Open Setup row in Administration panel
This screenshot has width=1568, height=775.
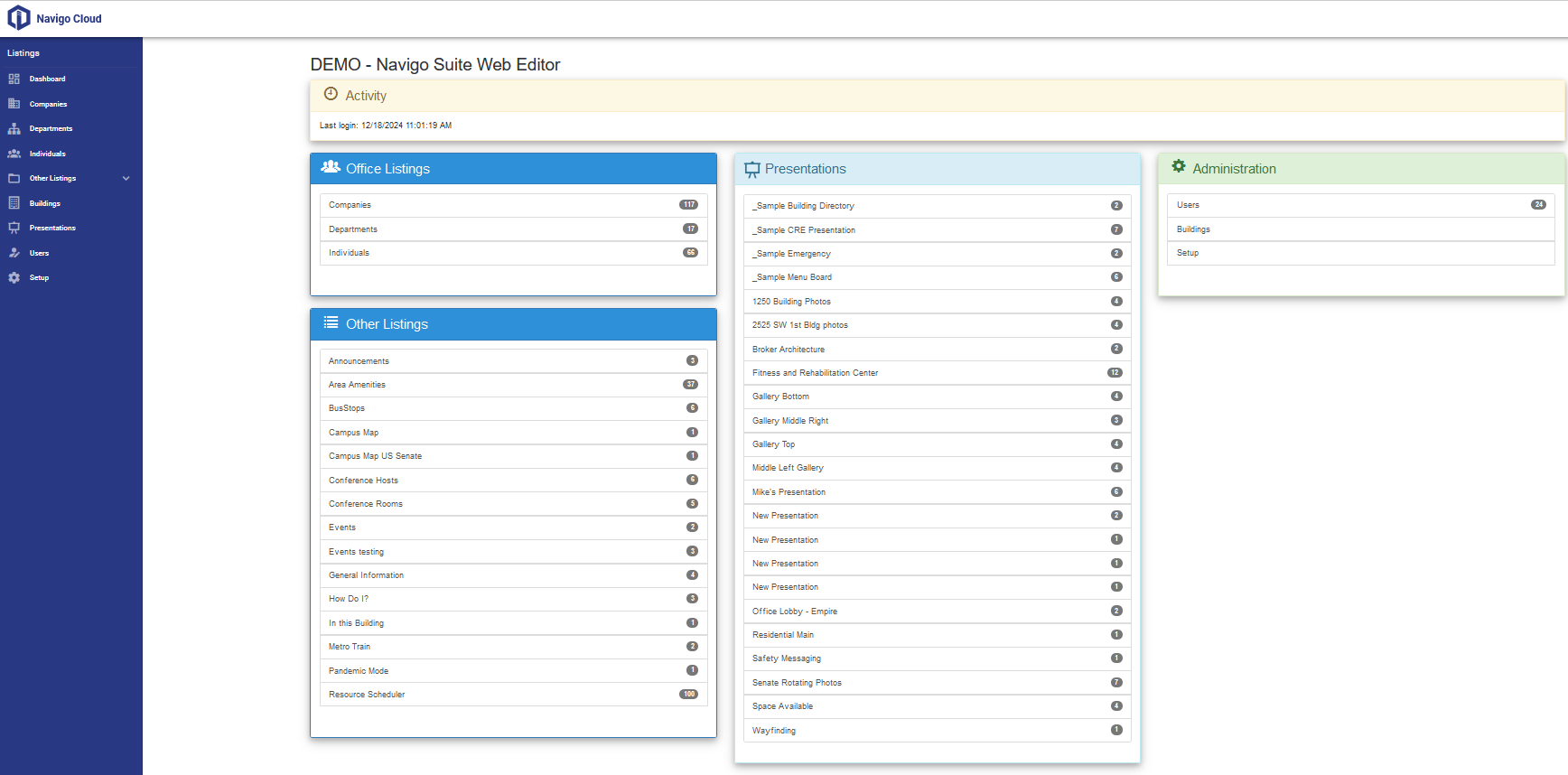pyautogui.click(x=1361, y=253)
